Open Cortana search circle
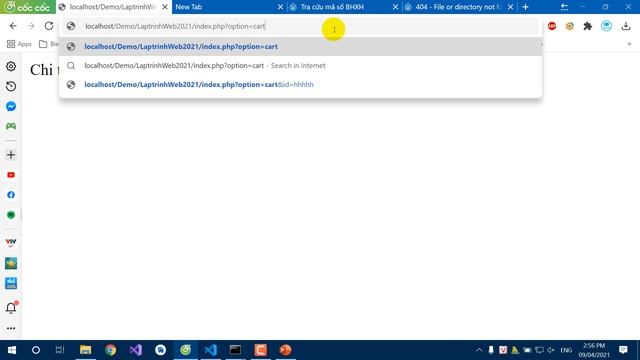640x360 pixels. pyautogui.click(x=36, y=350)
